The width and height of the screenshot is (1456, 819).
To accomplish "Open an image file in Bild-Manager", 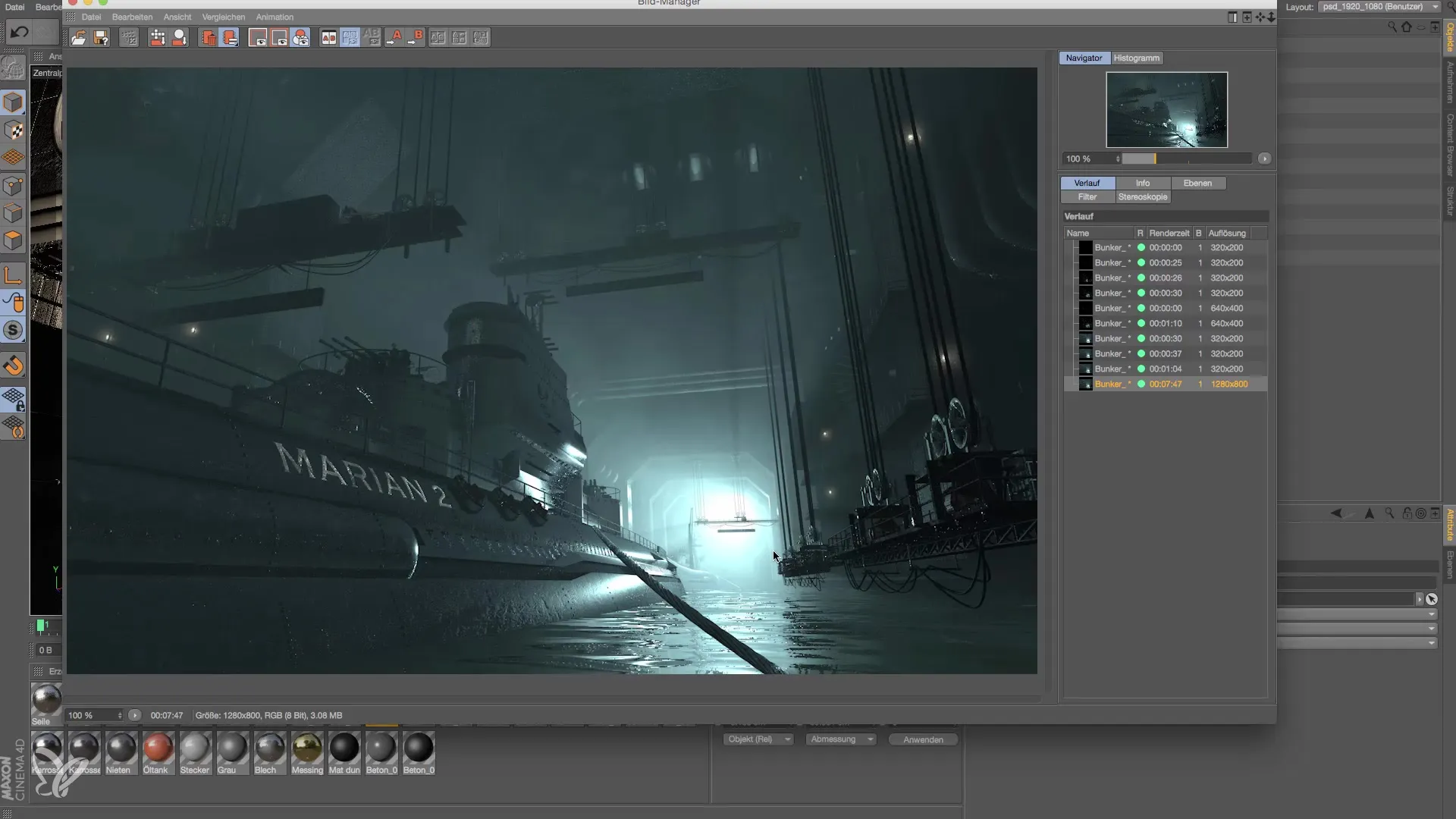I will [78, 37].
